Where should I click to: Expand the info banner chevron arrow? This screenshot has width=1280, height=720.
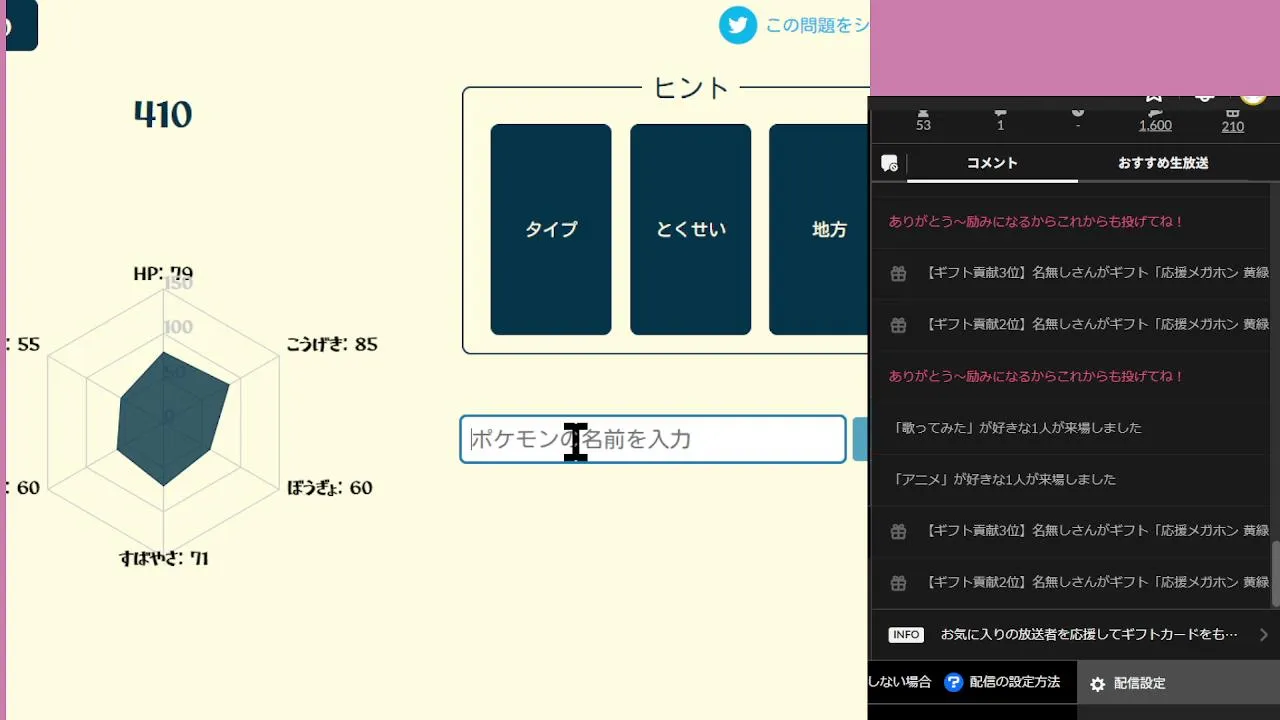click(x=1264, y=635)
